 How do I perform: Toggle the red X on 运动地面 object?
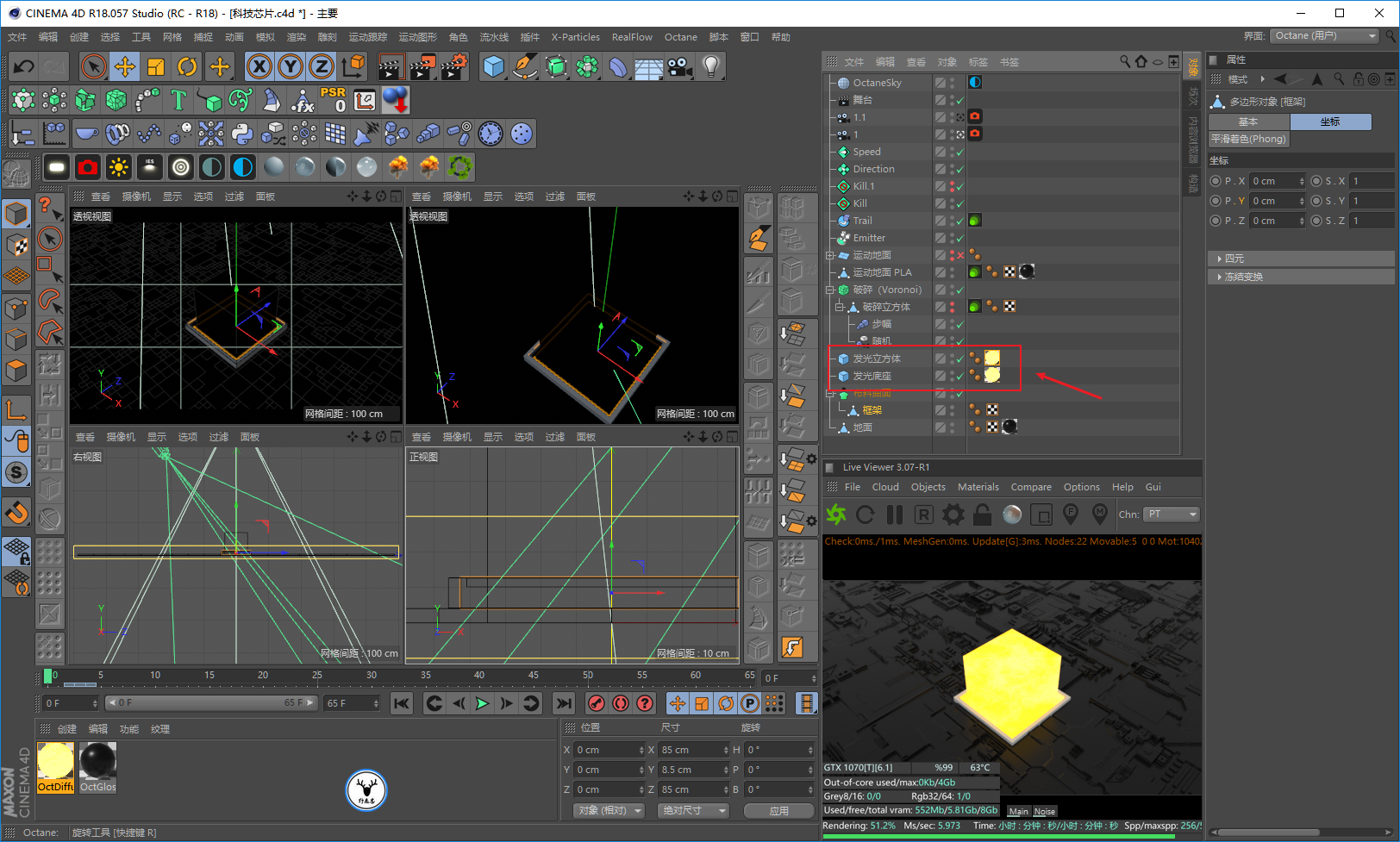coord(959,256)
